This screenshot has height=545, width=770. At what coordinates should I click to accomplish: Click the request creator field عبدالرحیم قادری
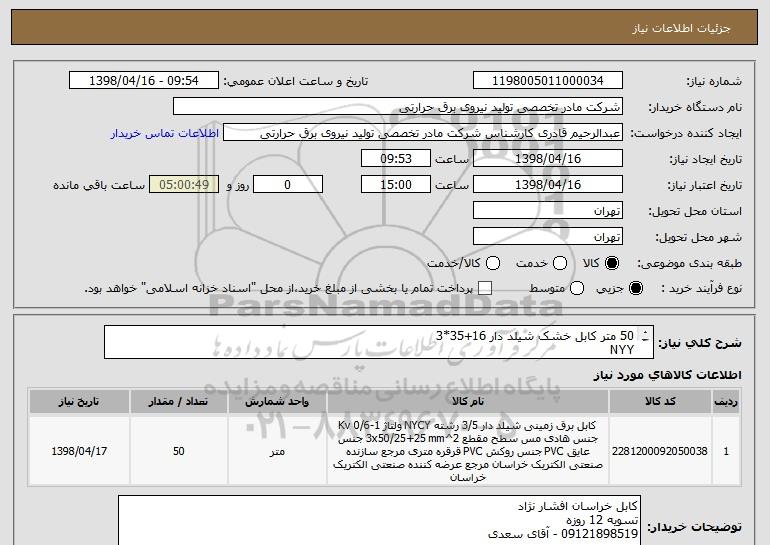(423, 133)
